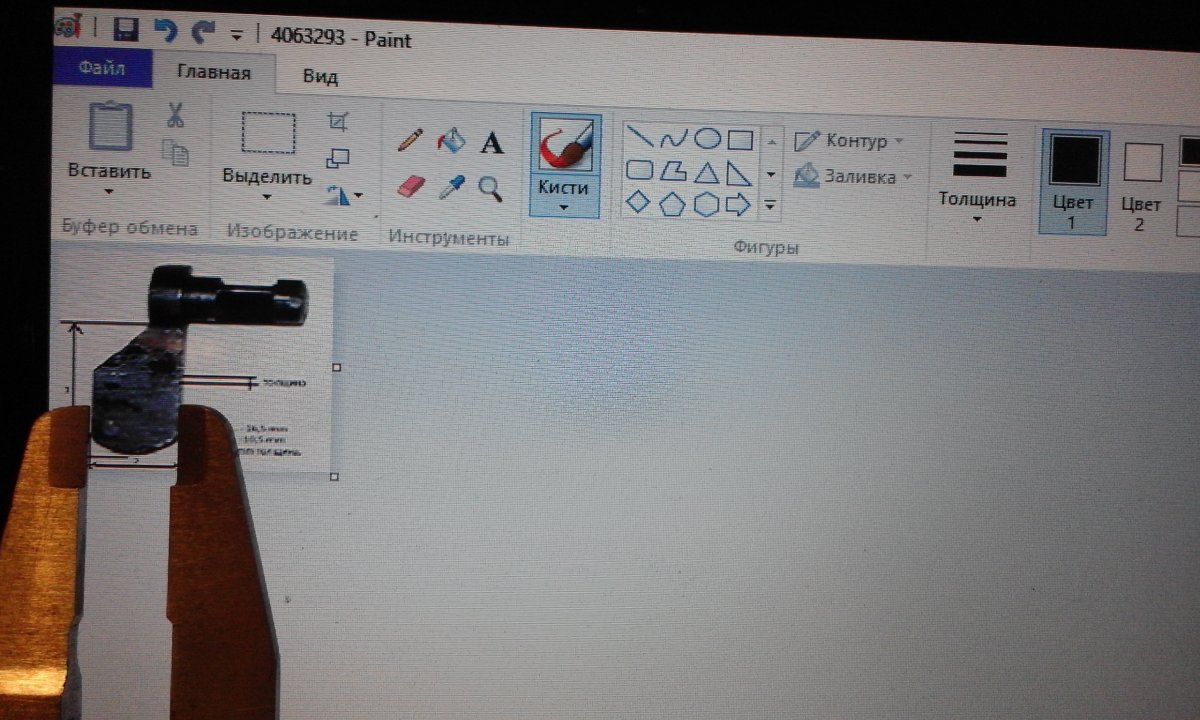Choose the straight Line shape
This screenshot has width=1200, height=720.
click(639, 137)
